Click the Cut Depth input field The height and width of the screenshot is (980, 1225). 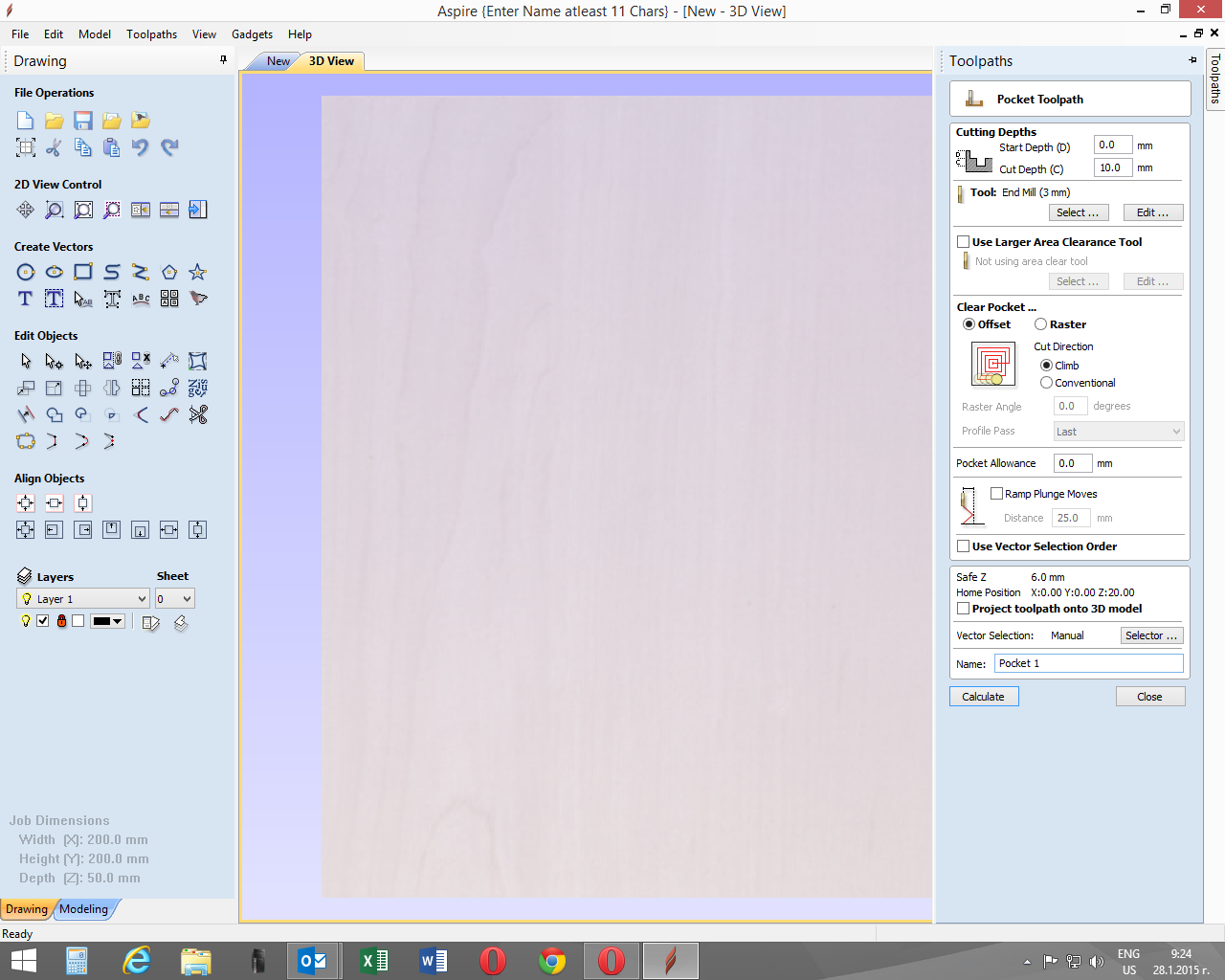[x=1112, y=167]
